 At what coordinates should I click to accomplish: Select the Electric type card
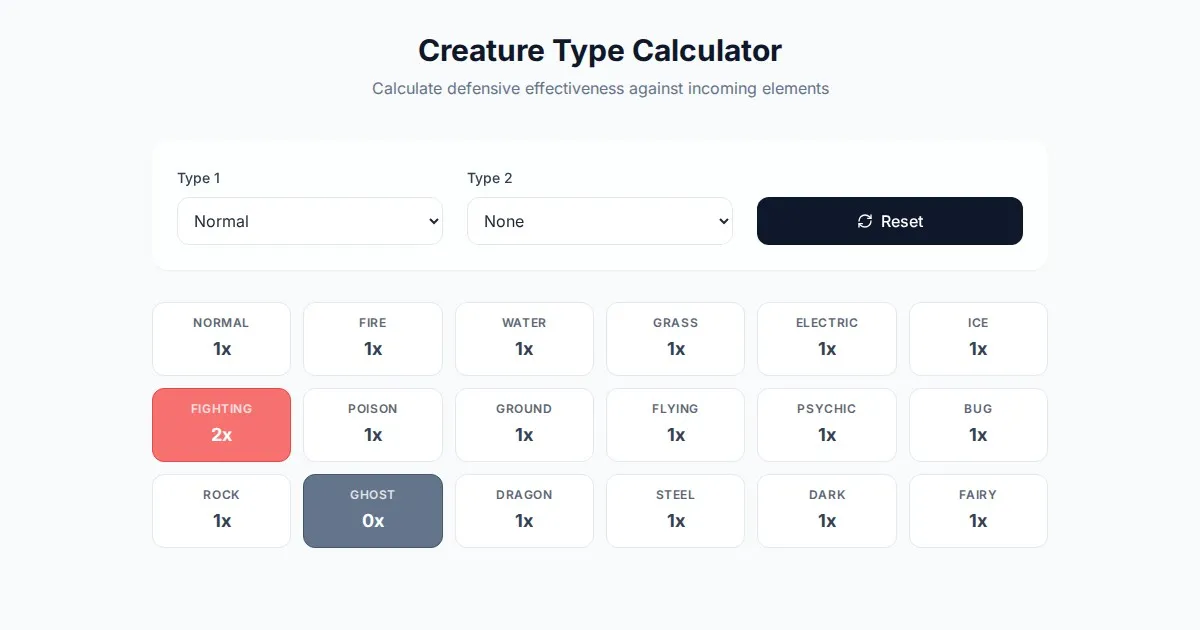827,339
